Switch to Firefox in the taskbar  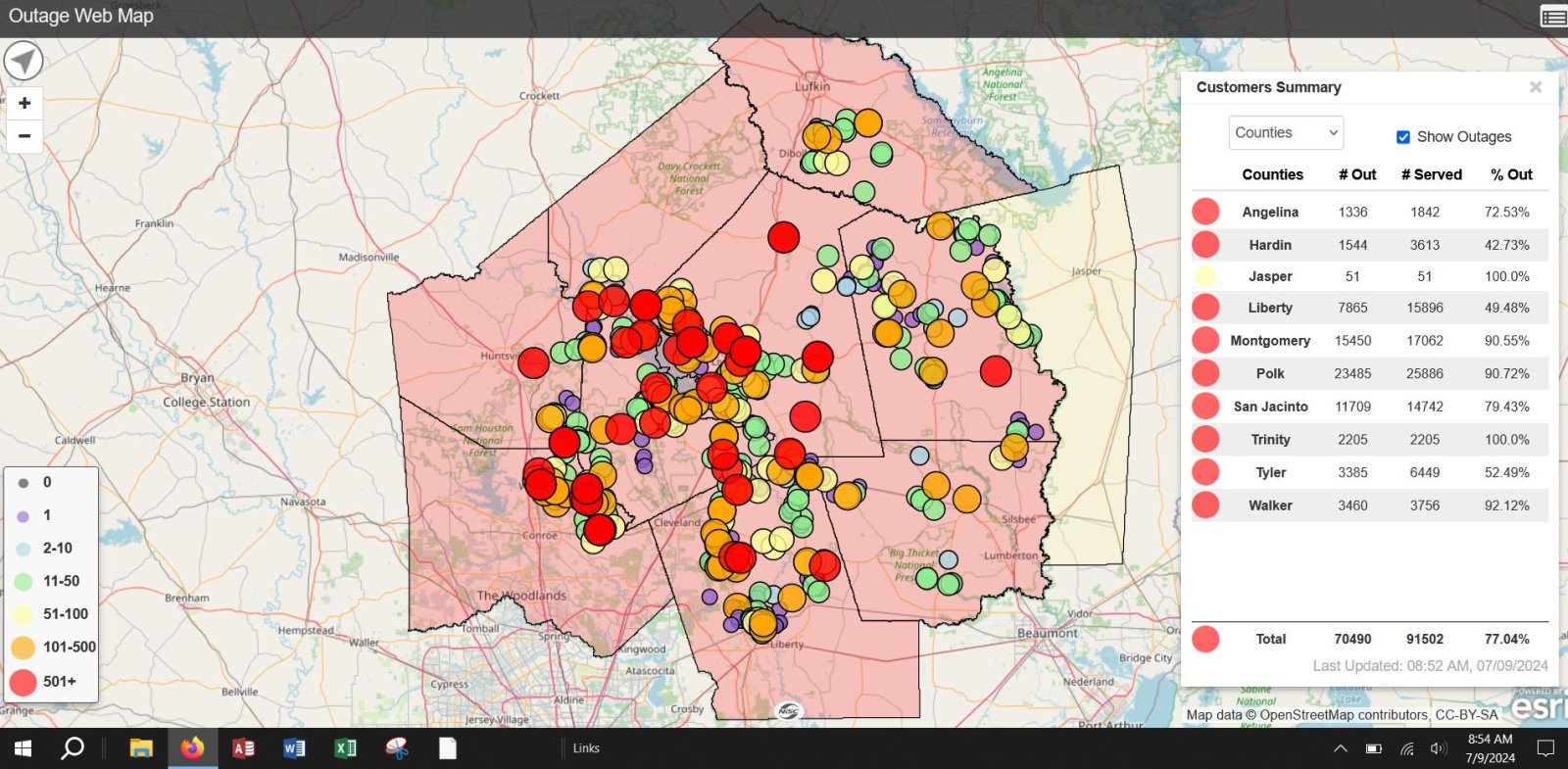[192, 748]
